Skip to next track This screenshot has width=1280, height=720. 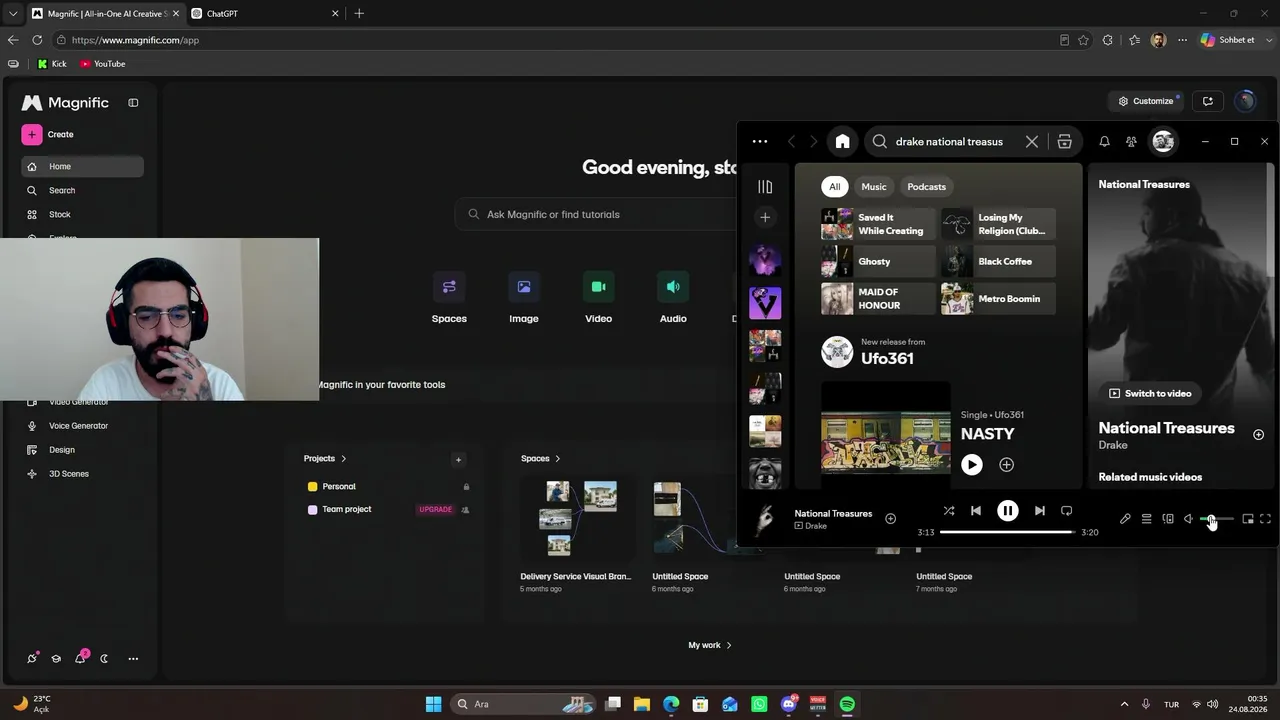point(1040,511)
